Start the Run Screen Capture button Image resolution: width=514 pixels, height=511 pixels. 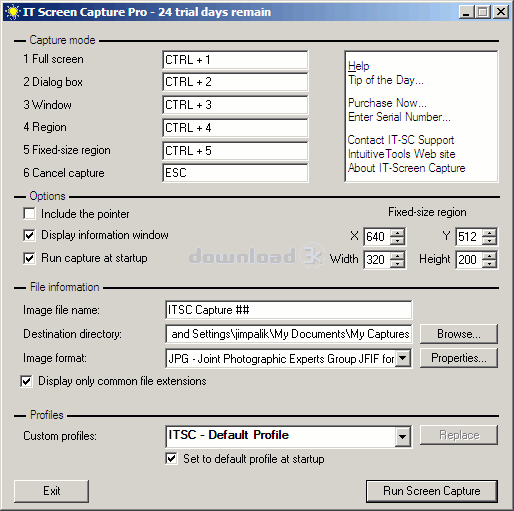coord(432,491)
